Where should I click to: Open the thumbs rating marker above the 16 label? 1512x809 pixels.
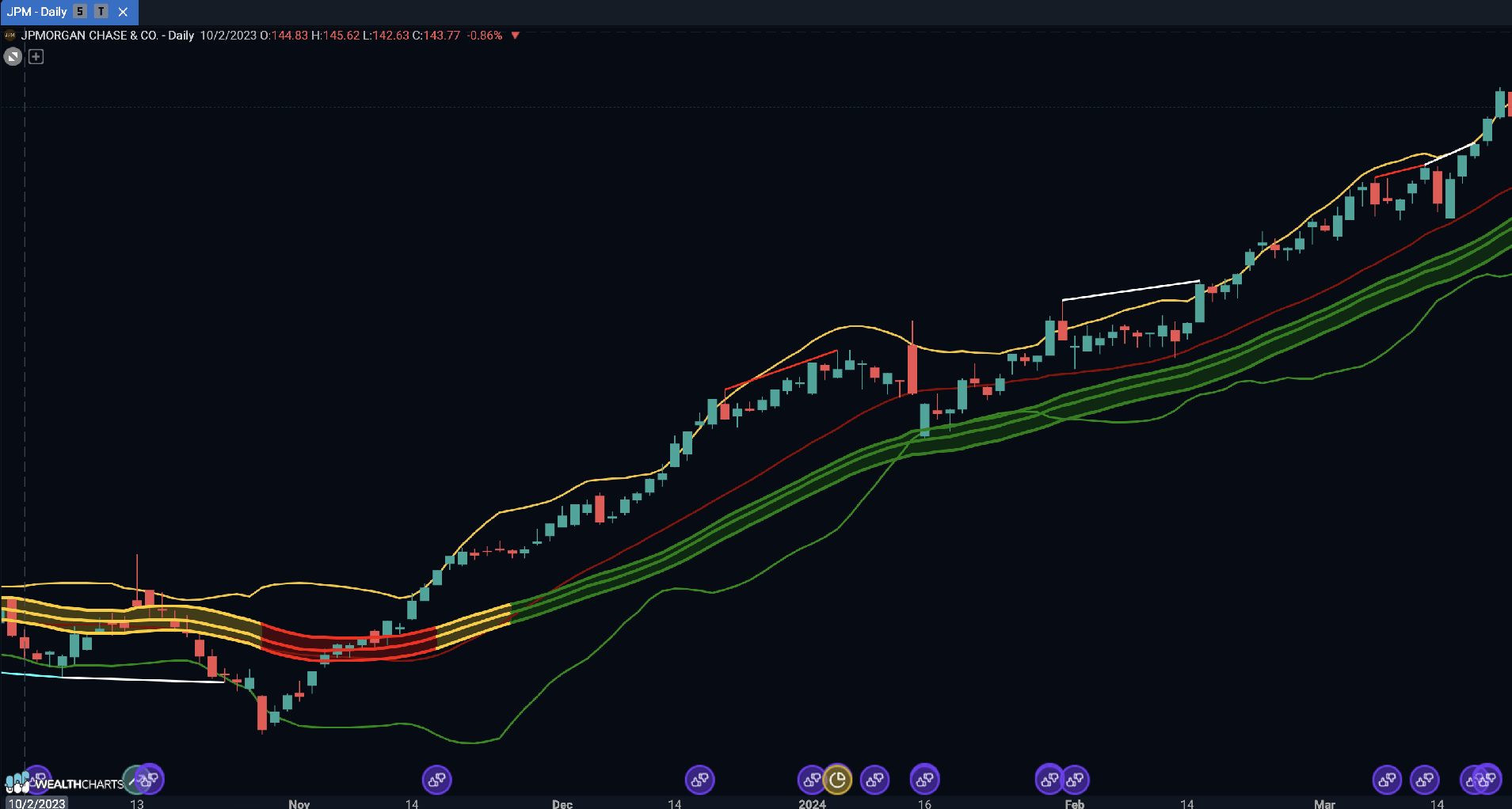pyautogui.click(x=924, y=780)
